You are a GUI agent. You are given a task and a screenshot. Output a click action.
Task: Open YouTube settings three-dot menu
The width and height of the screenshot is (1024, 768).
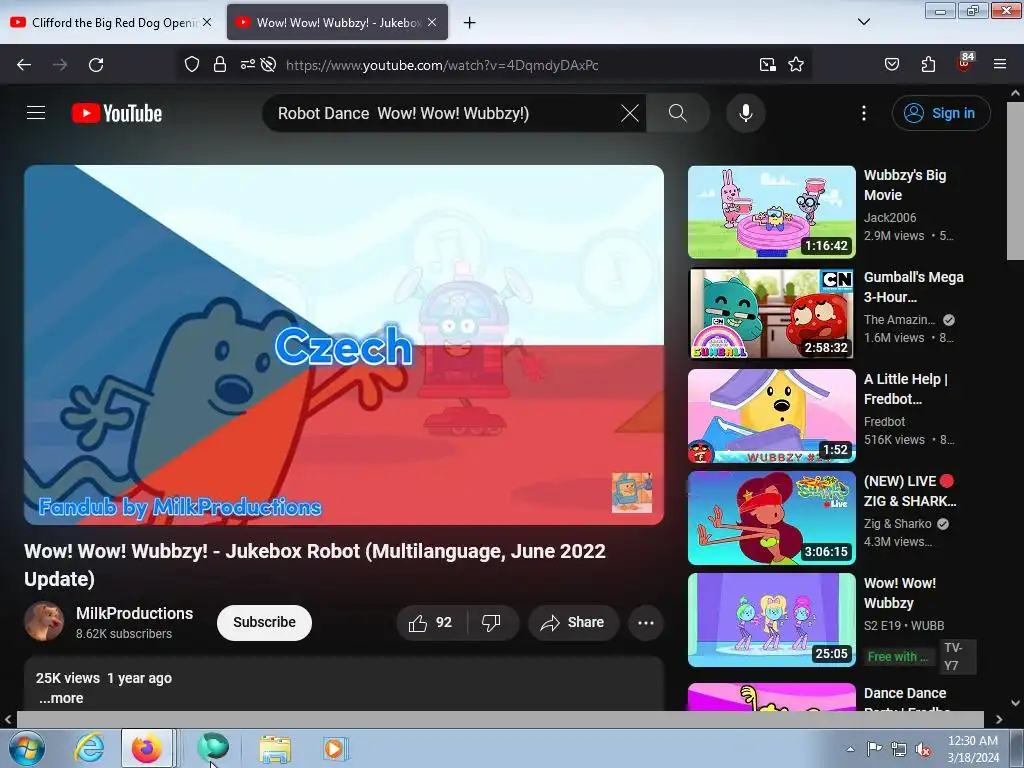point(863,113)
